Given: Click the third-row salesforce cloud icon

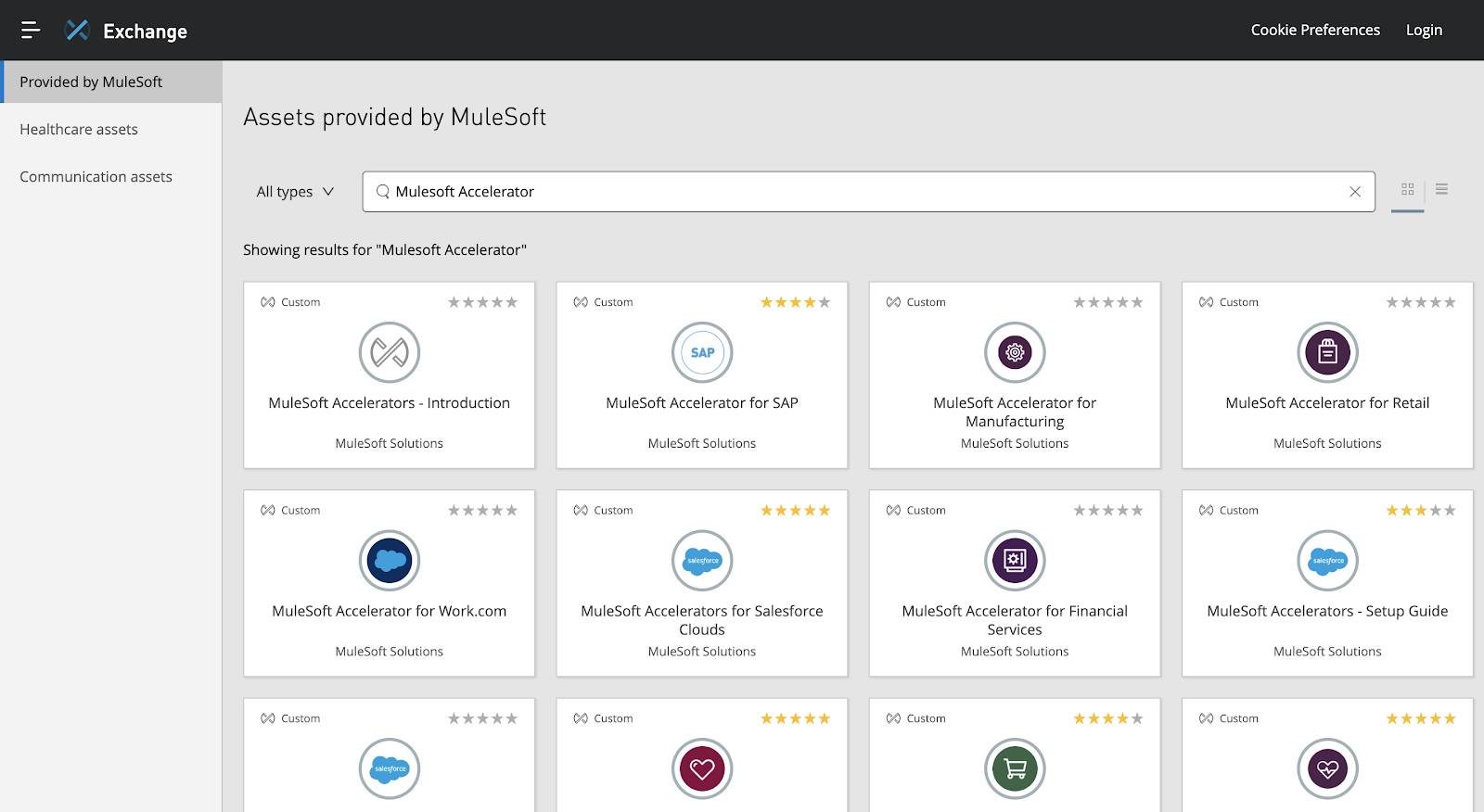Looking at the screenshot, I should [x=390, y=768].
